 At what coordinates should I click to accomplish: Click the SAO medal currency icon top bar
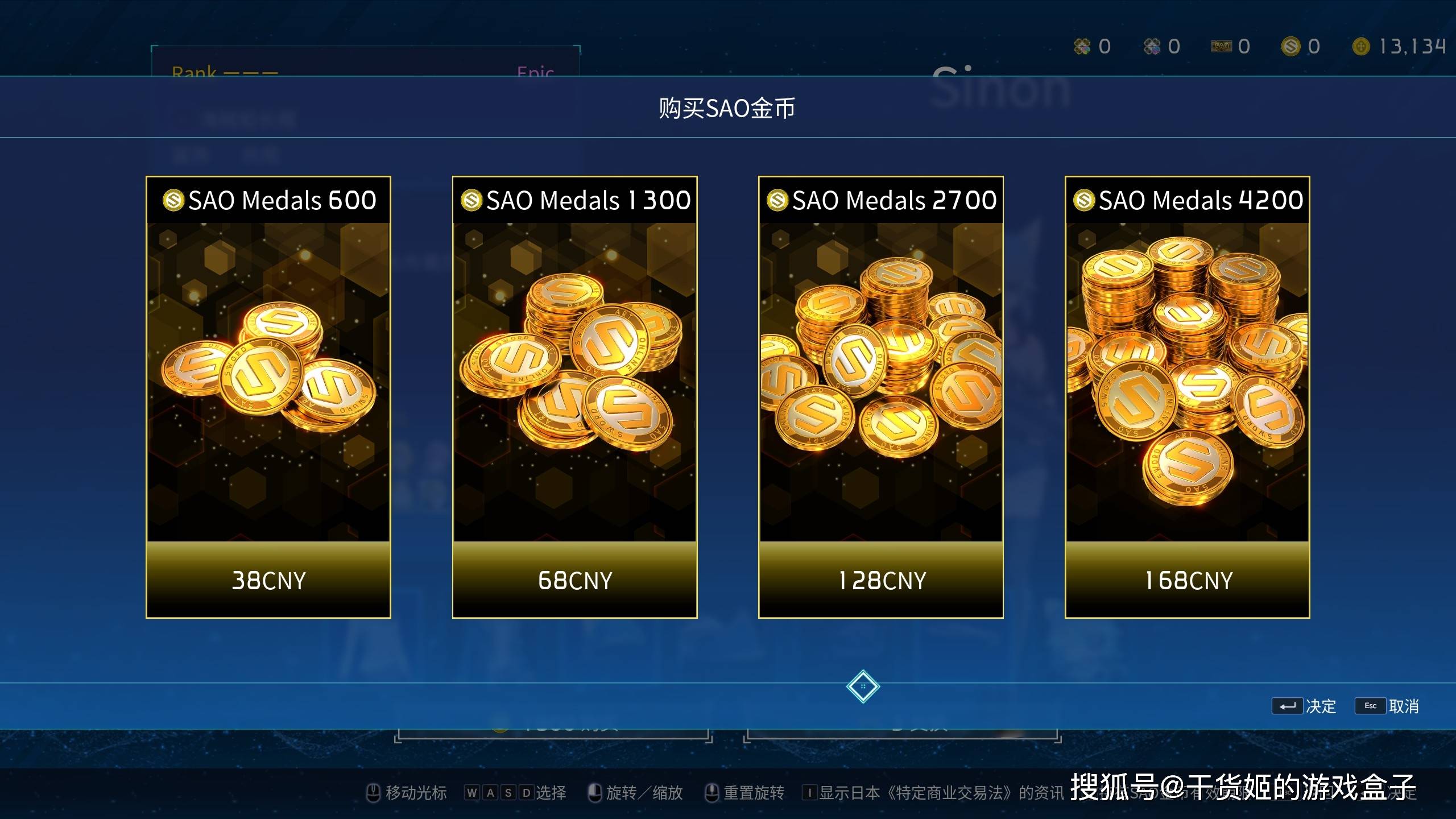click(x=1290, y=46)
